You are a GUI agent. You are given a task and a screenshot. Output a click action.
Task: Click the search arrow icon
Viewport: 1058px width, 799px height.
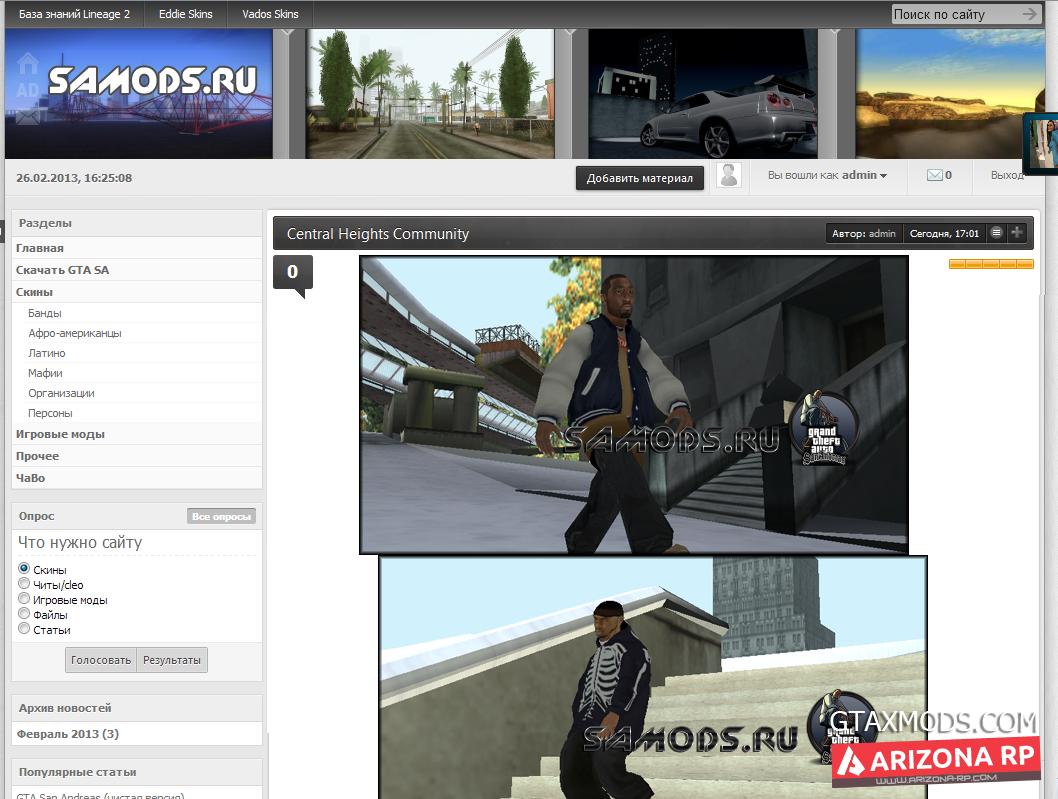(x=1030, y=14)
